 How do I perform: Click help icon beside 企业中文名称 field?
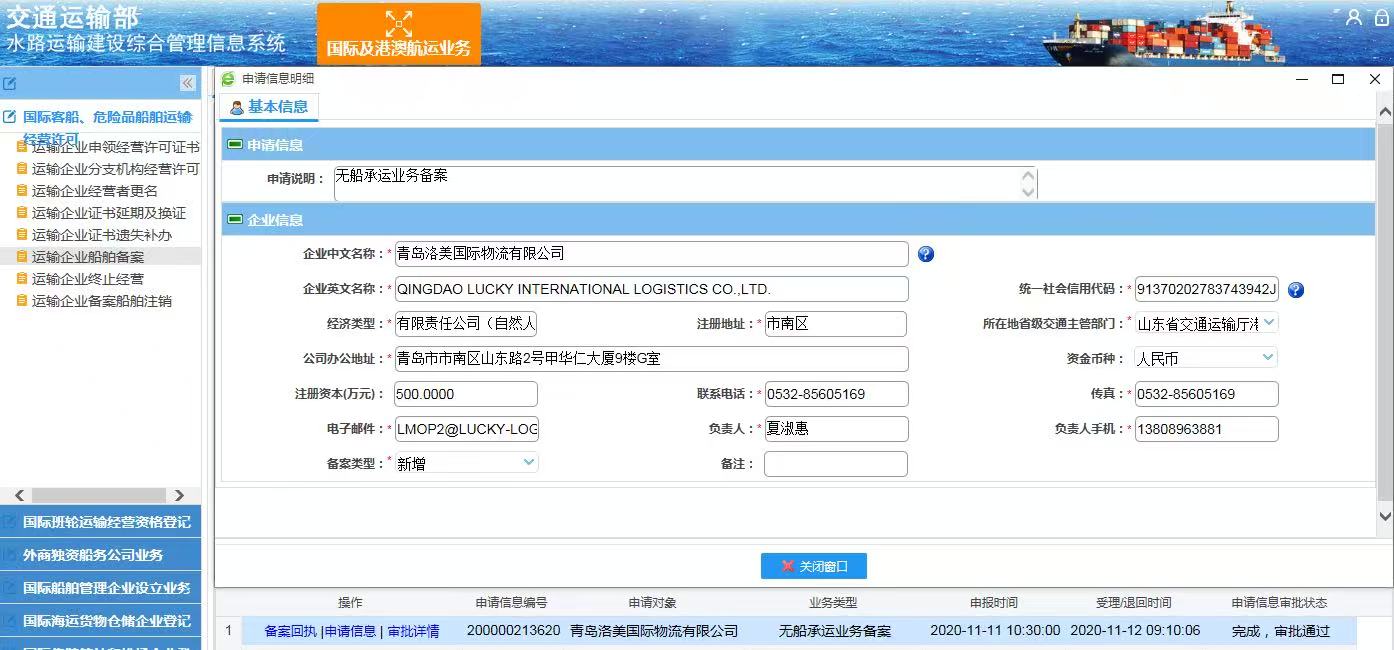(926, 254)
